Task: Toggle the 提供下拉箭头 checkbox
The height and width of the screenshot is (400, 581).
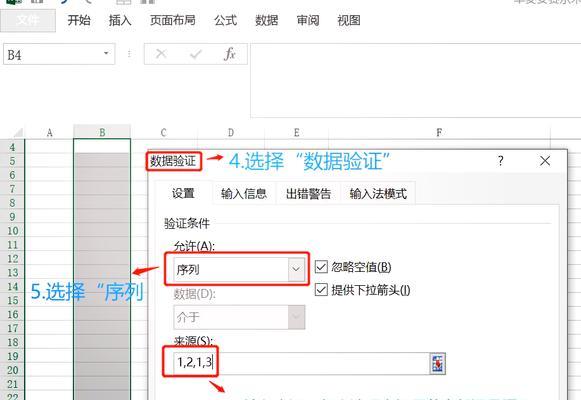Action: [321, 290]
